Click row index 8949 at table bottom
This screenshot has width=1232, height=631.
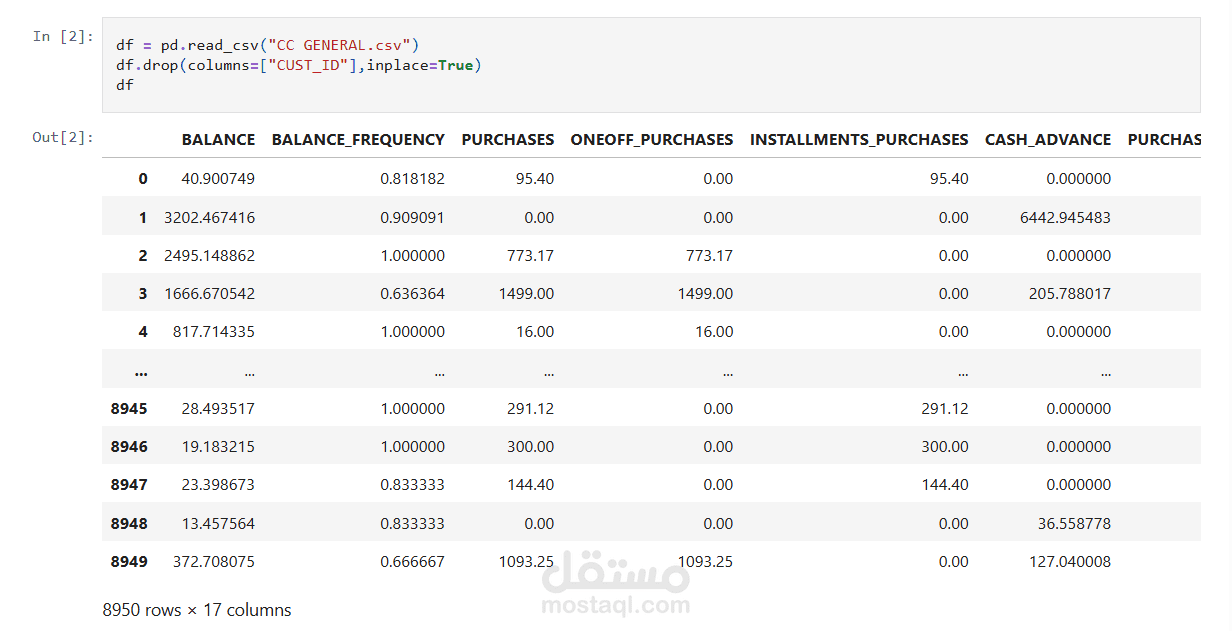click(129, 562)
